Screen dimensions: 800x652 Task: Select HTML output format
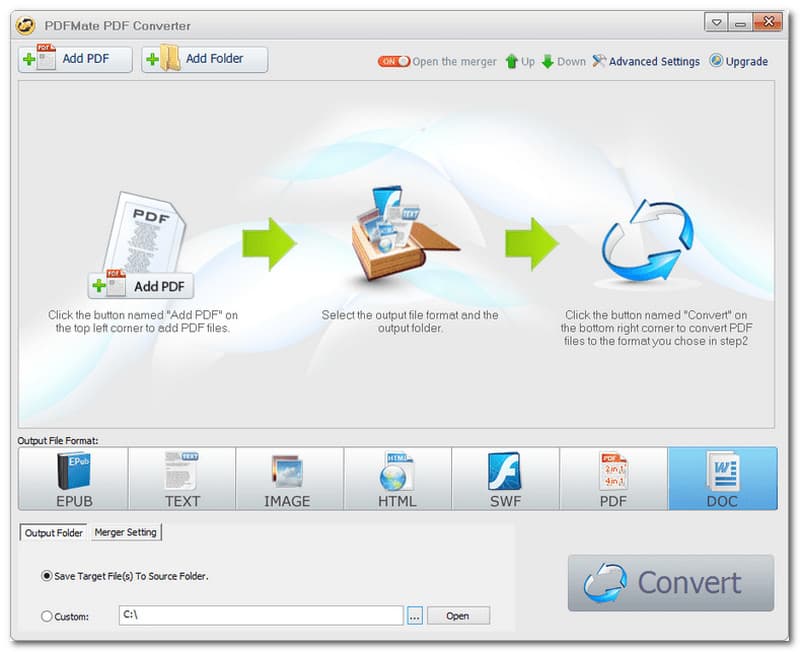[x=398, y=479]
